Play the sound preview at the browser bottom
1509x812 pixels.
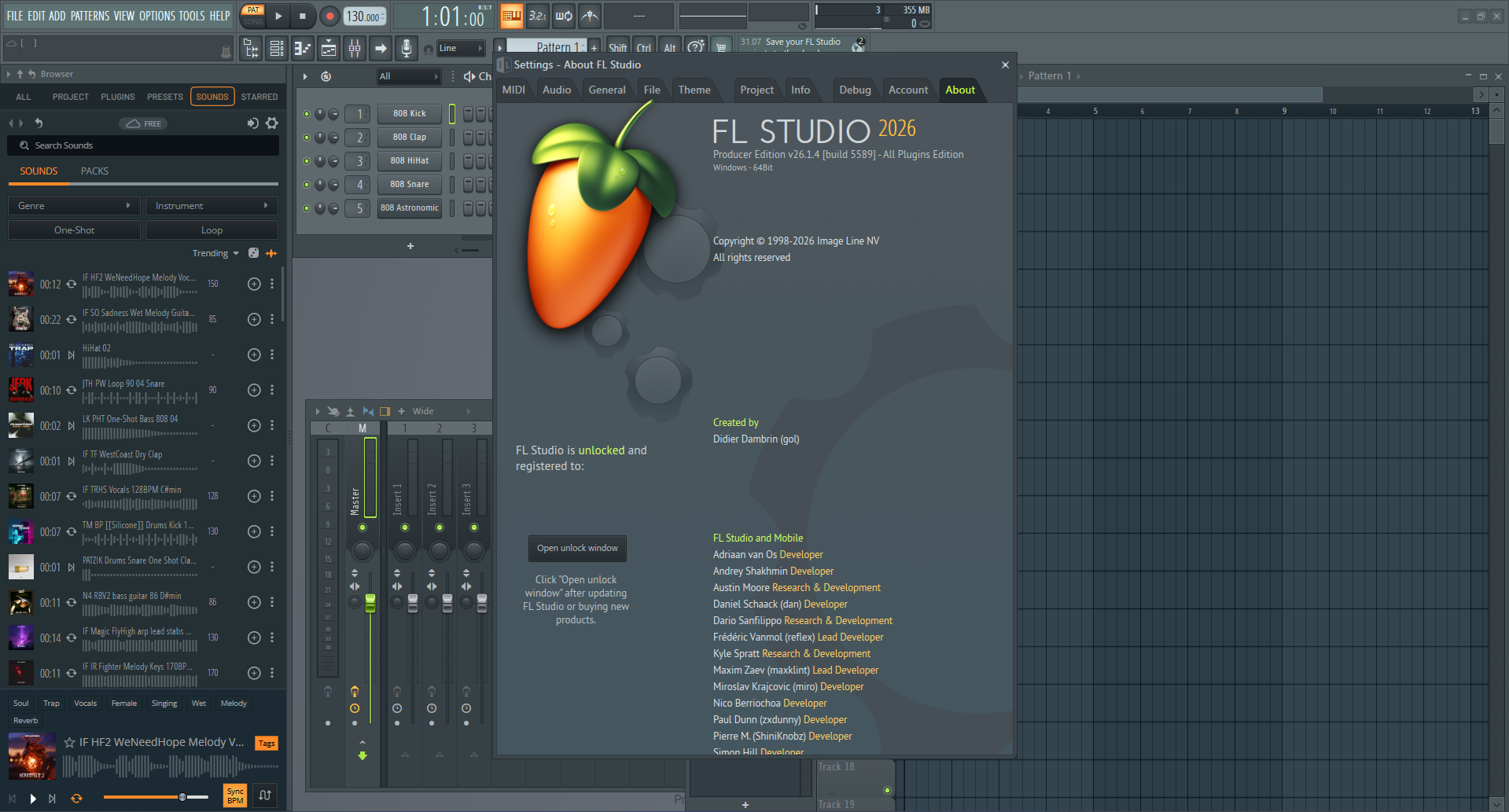point(33,798)
